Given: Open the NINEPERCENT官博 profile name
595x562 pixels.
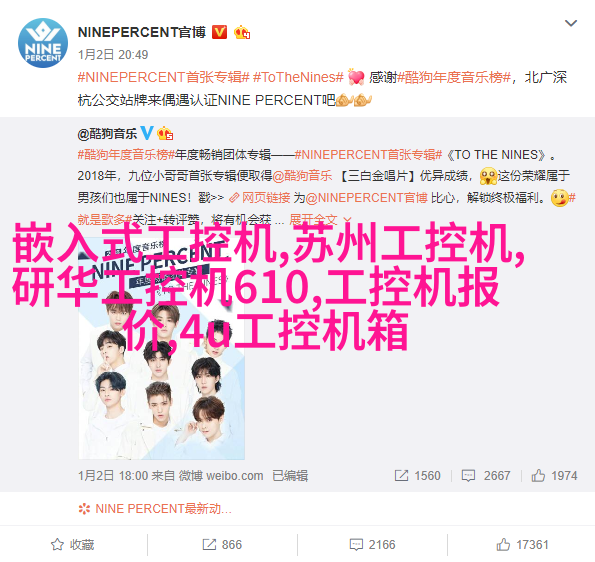Looking at the screenshot, I should tap(142, 32).
